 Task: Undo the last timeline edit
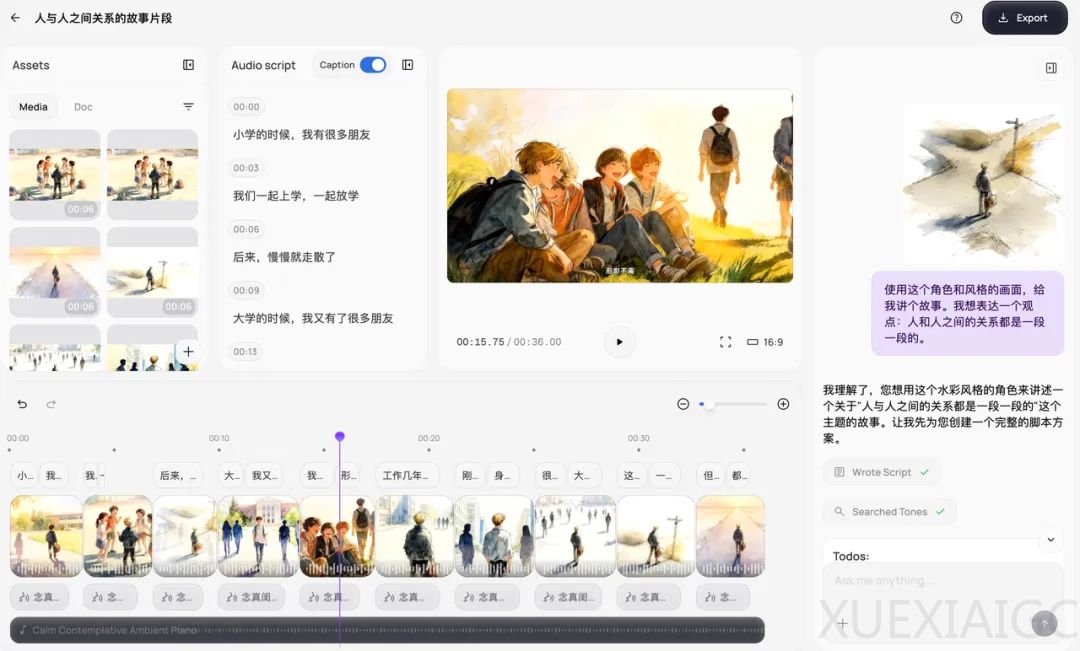21,402
